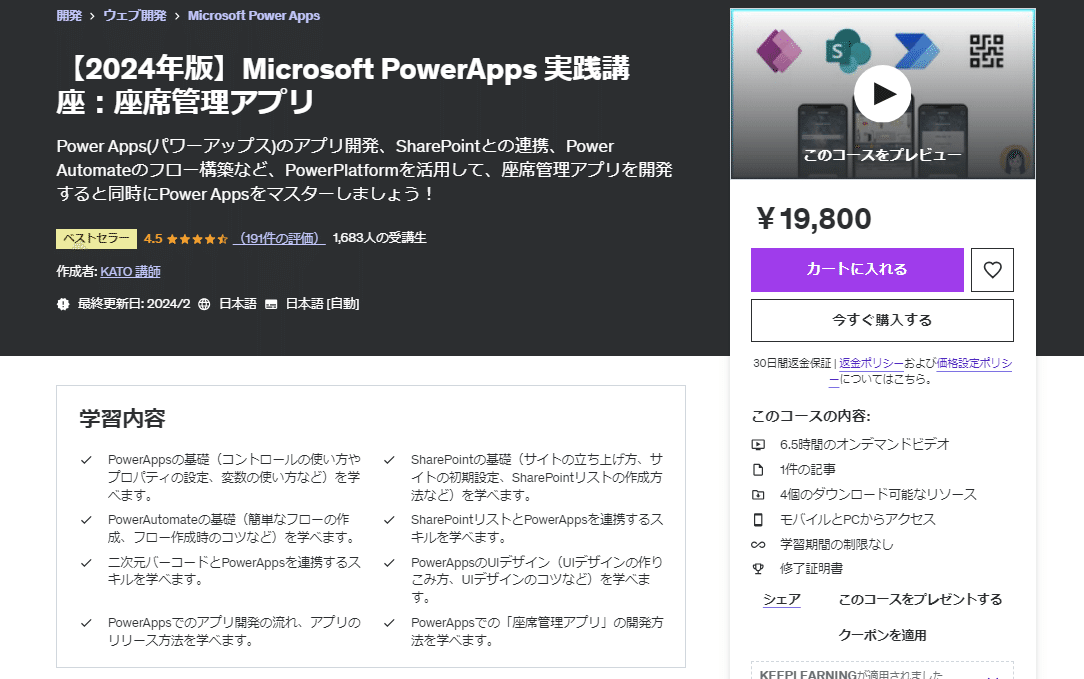Open the 価格設定ポリシー link
The width and height of the screenshot is (1084, 679).
pyautogui.click(x=974, y=363)
